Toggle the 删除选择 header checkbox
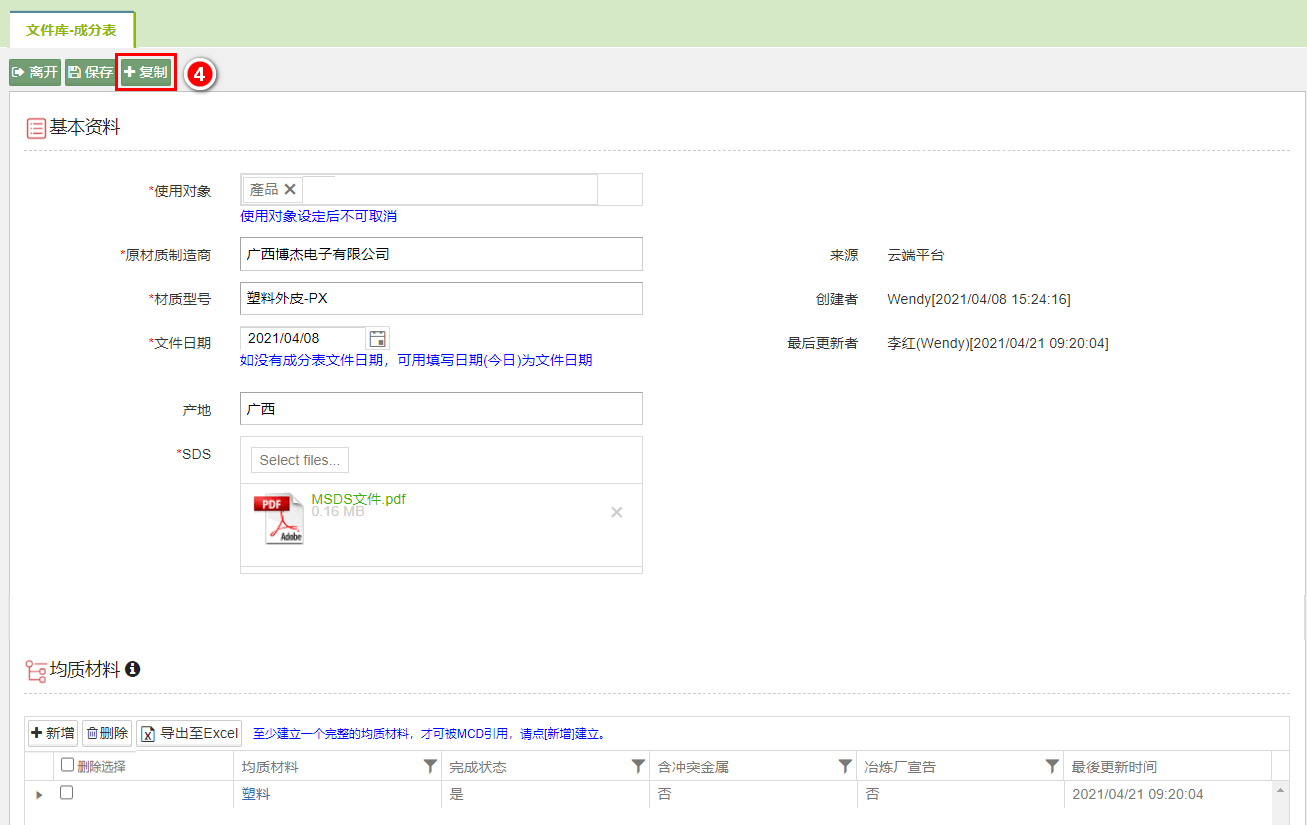 [67, 765]
